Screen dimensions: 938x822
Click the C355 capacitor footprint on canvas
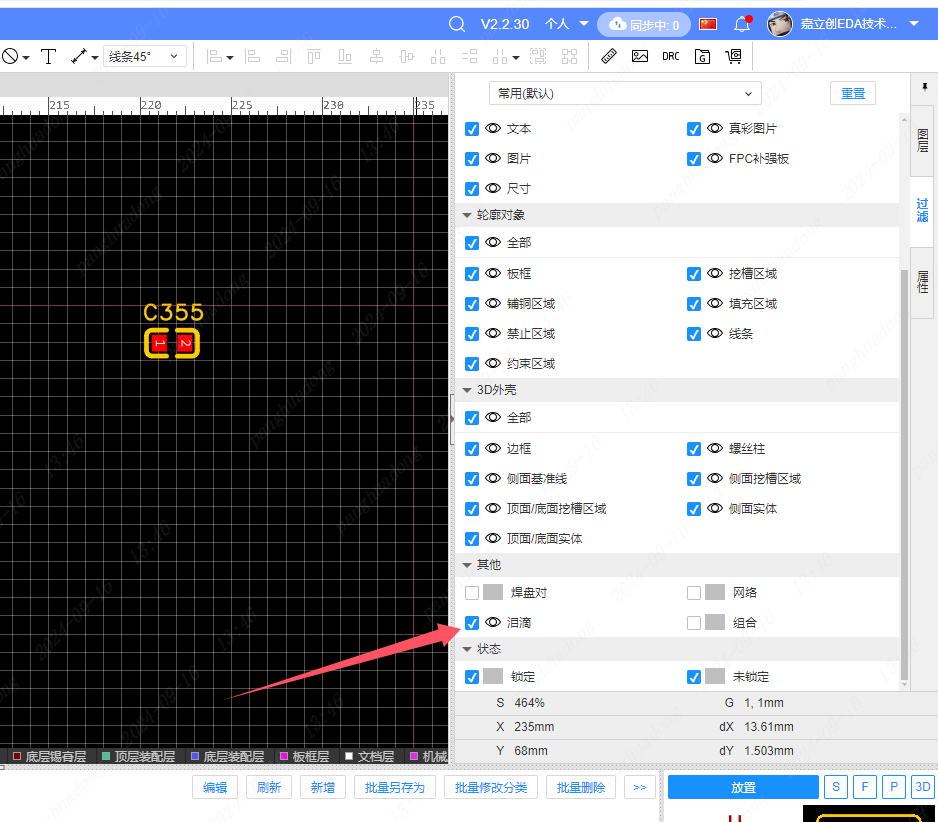(172, 343)
